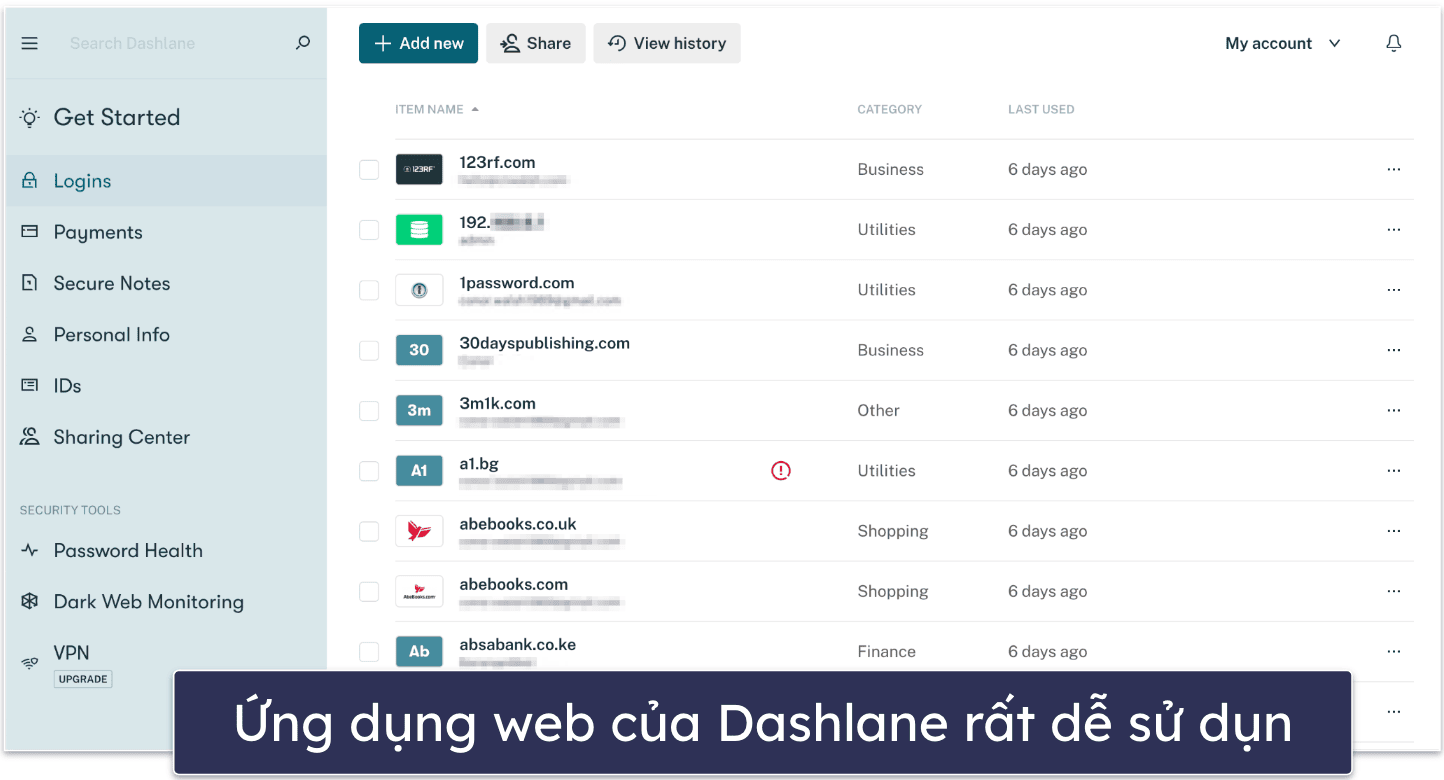
Task: Open more options for the 192 entry
Action: (1394, 229)
